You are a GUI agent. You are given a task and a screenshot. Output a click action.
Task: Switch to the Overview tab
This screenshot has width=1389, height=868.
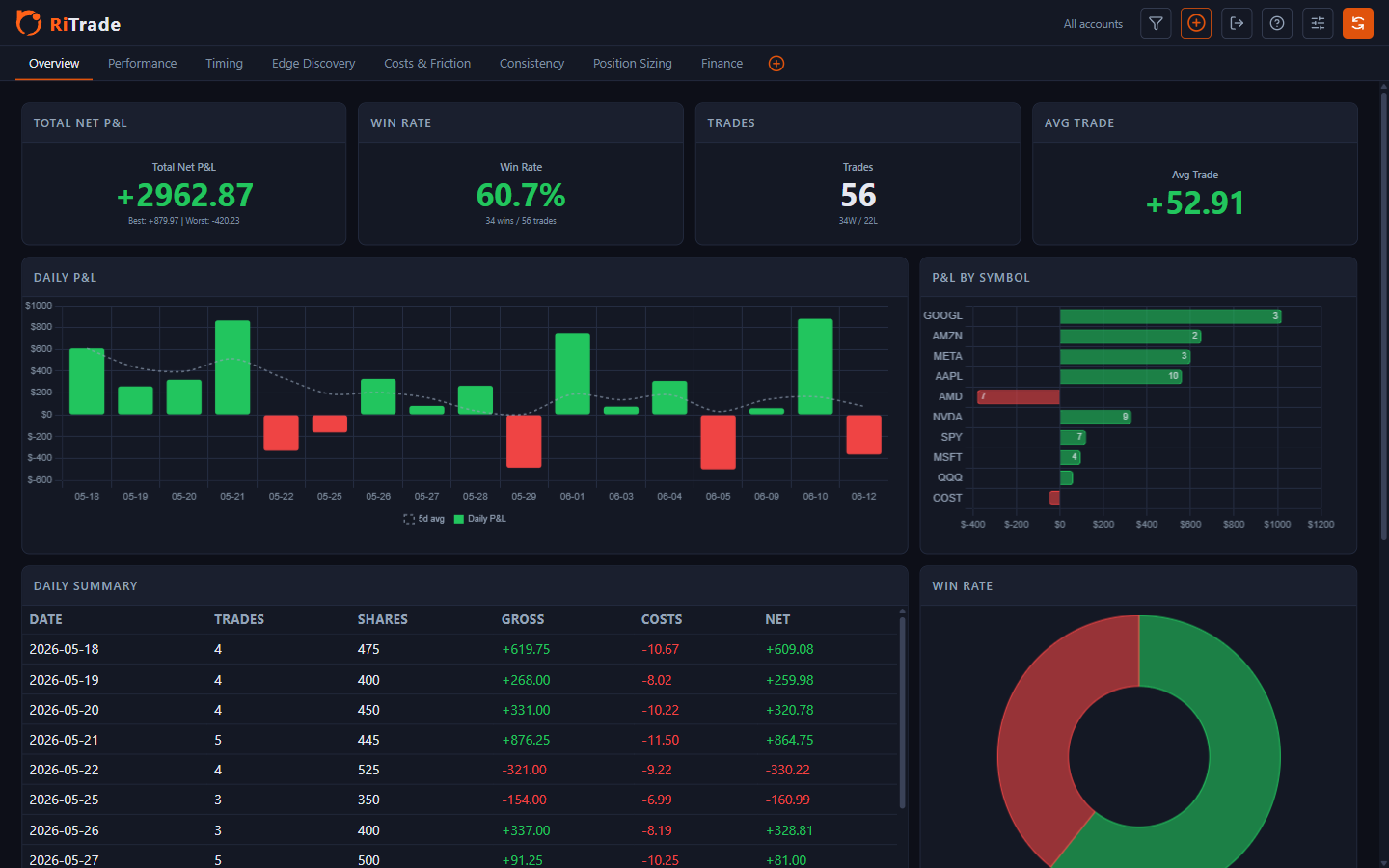tap(54, 64)
